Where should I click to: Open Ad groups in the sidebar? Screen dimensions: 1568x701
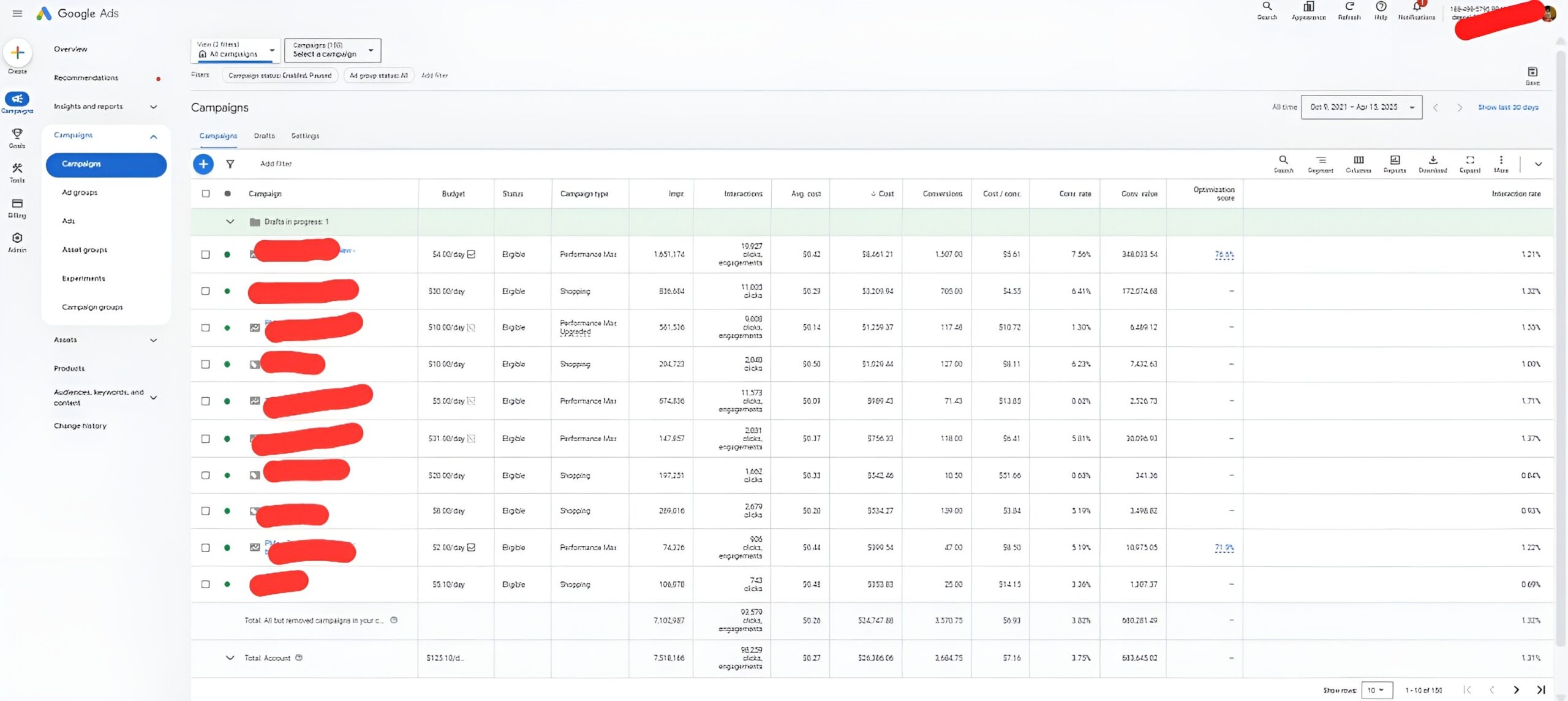[80, 192]
